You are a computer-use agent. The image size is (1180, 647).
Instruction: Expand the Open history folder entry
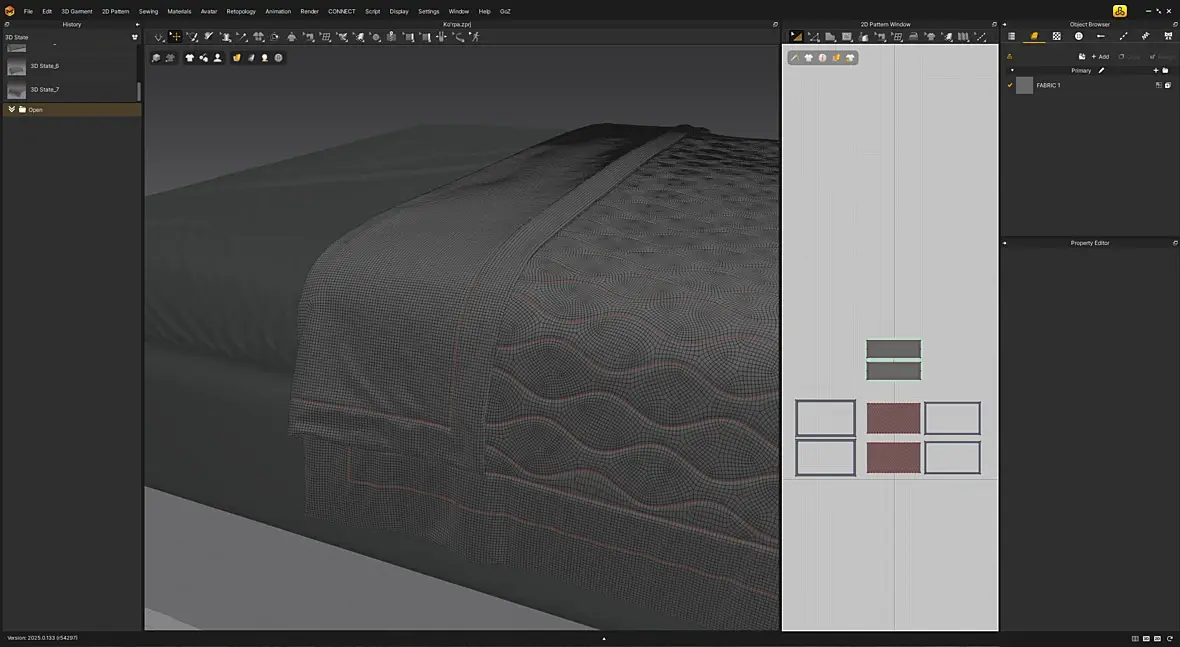11,110
